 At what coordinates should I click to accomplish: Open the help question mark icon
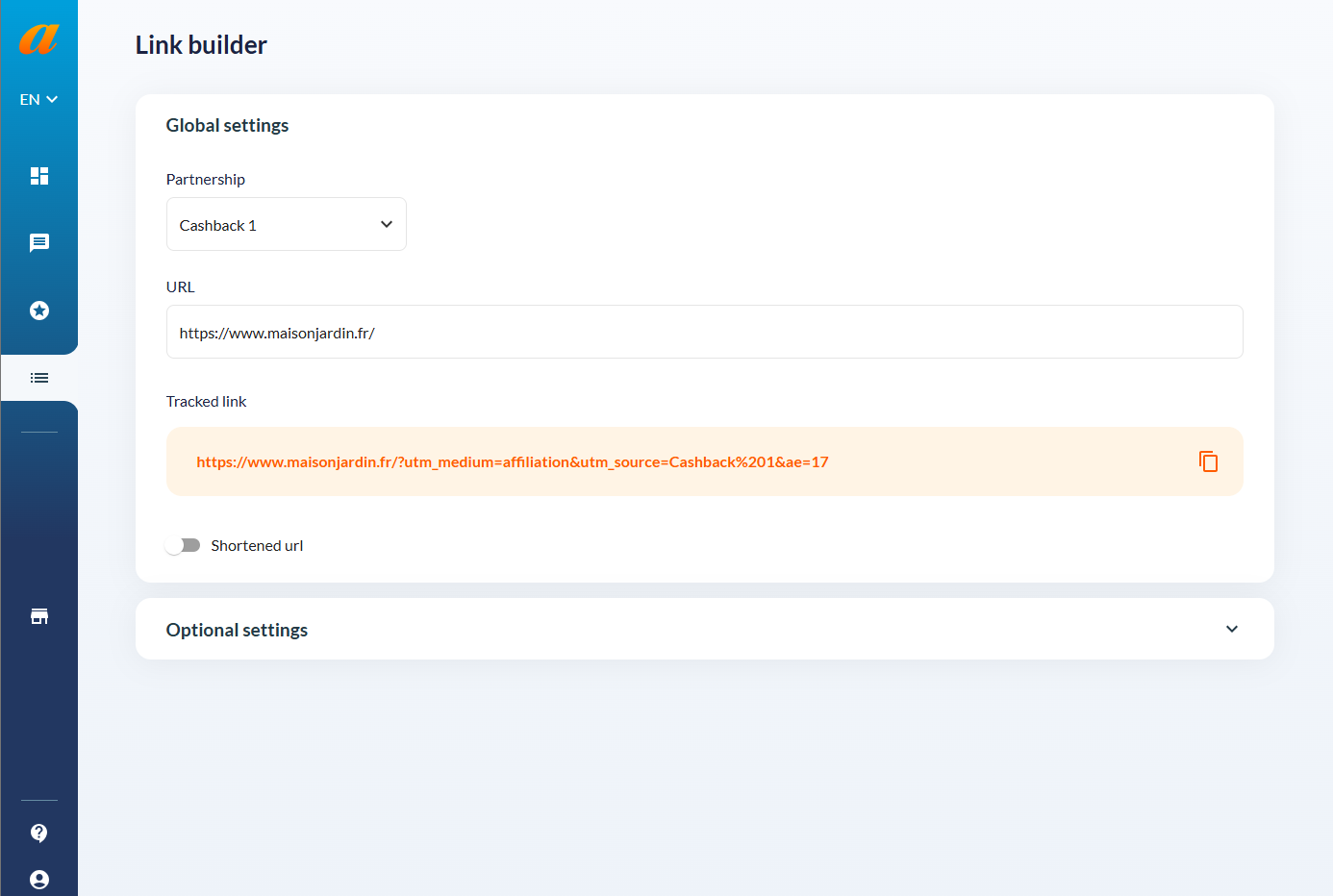click(39, 833)
